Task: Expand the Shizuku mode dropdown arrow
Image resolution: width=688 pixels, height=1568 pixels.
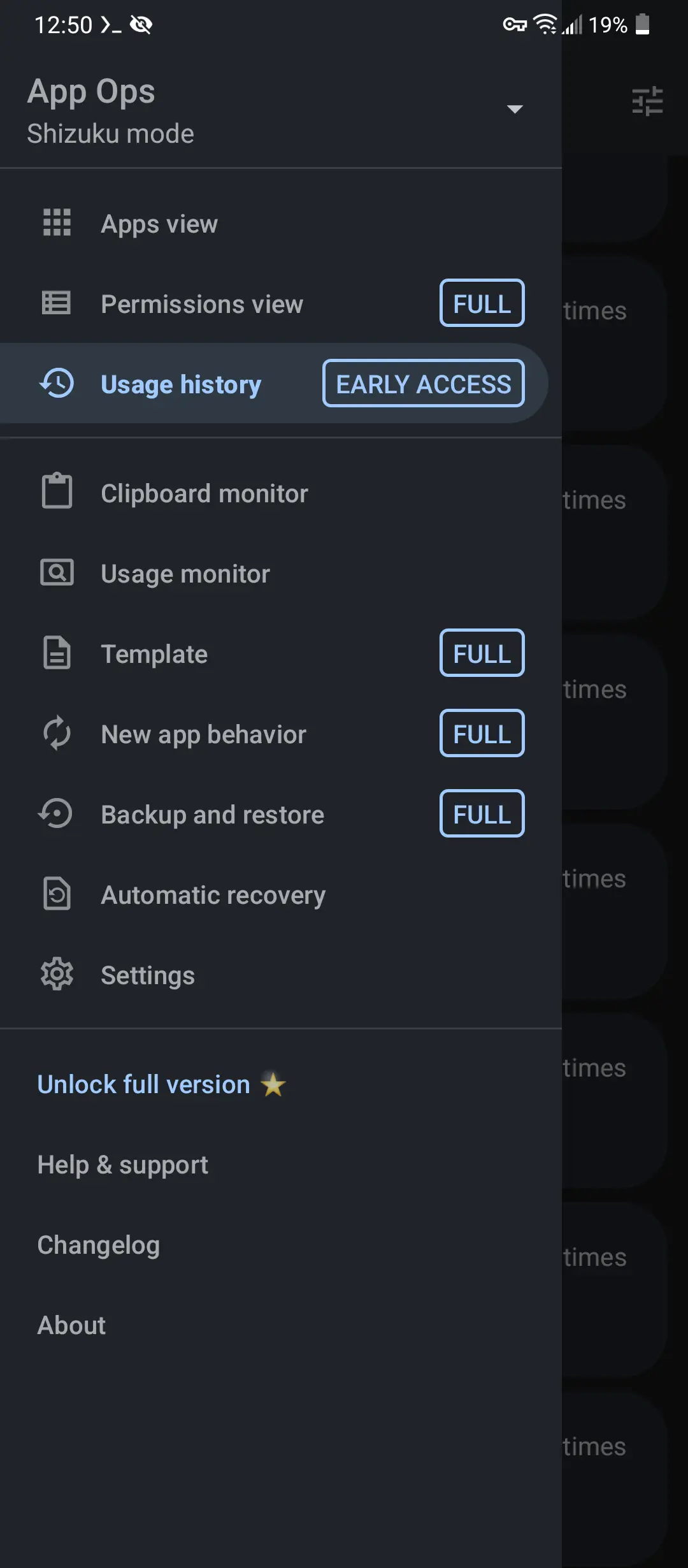Action: click(515, 109)
